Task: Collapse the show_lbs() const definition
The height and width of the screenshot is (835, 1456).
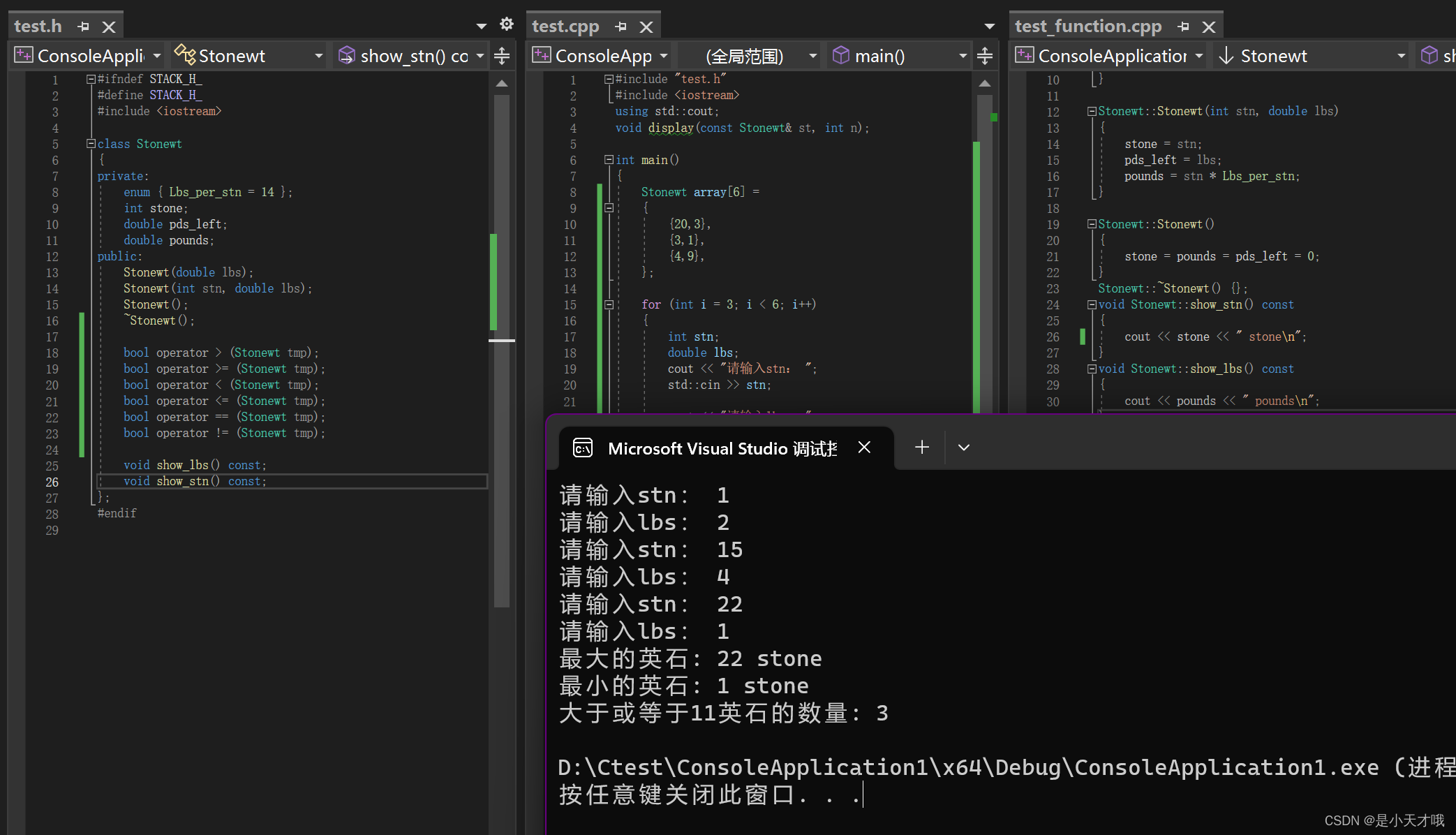Action: tap(1092, 369)
